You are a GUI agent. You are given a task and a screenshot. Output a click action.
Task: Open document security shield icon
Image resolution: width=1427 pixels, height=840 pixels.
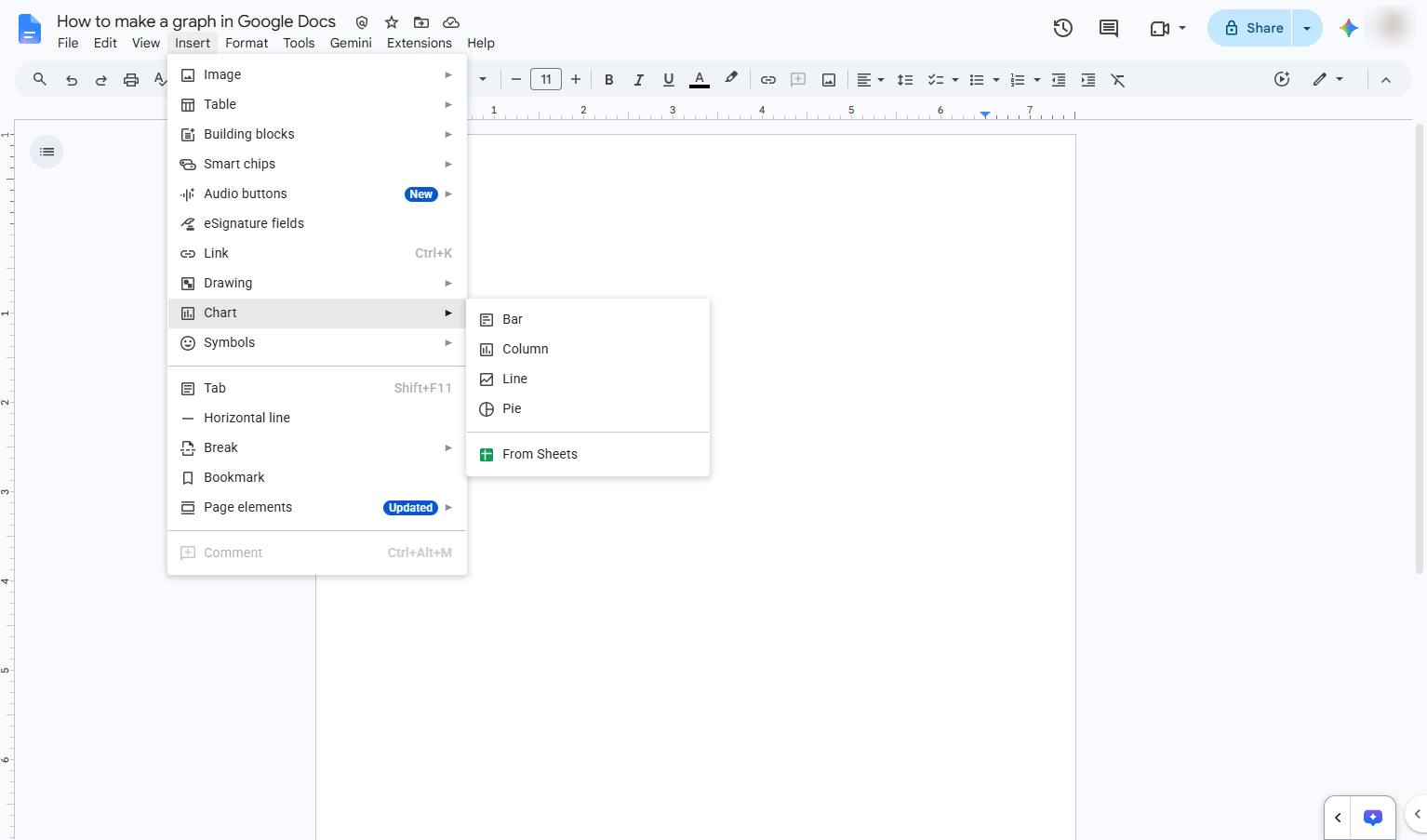362,22
